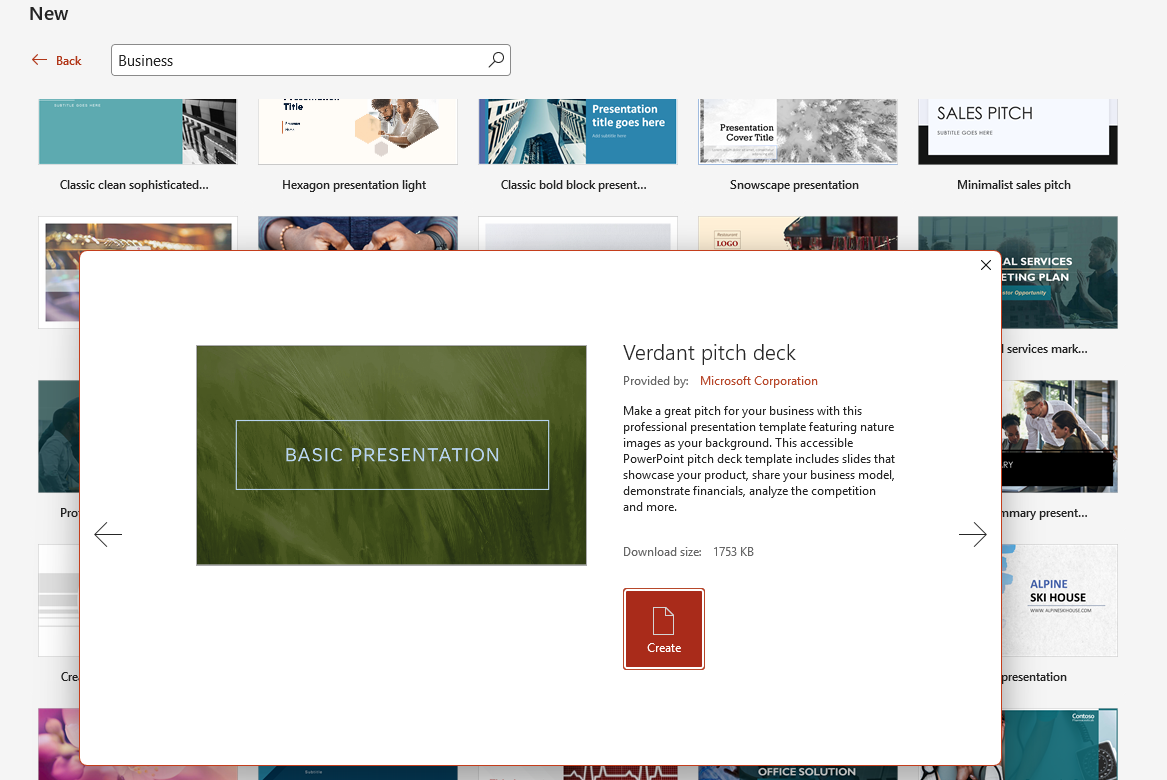Image resolution: width=1167 pixels, height=780 pixels.
Task: Select Alpine Ski House template thumbnail
Action: coord(1059,600)
